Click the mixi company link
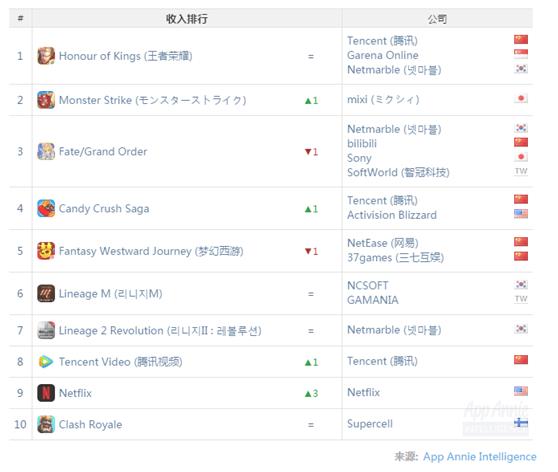The width and height of the screenshot is (558, 472). coord(383,100)
